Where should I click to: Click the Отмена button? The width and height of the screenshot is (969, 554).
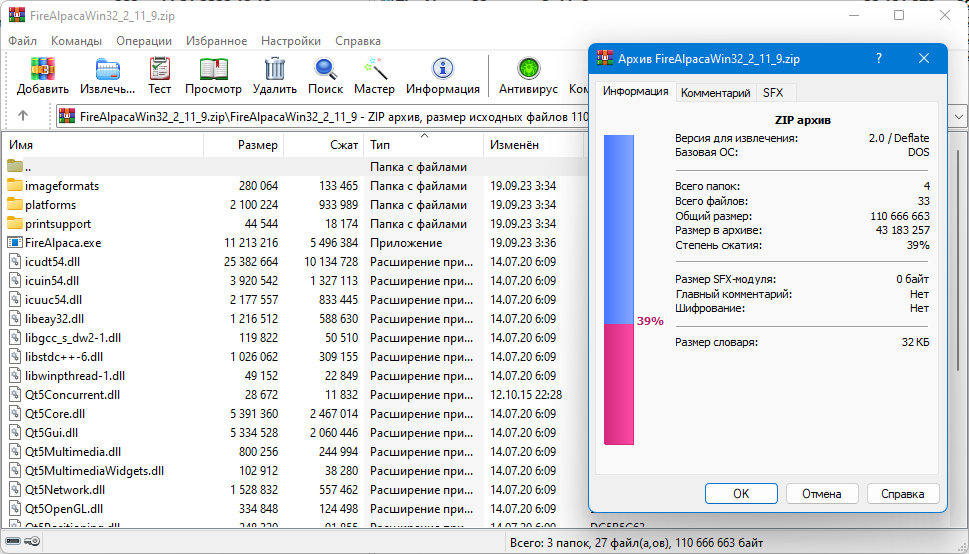click(x=821, y=493)
